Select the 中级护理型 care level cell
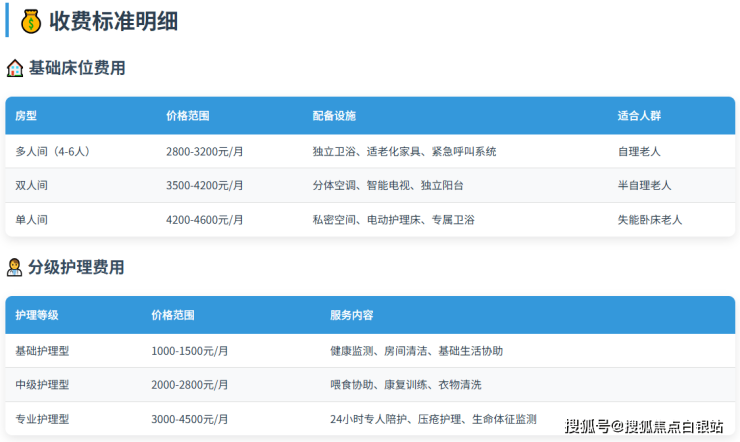This screenshot has width=740, height=442. [x=42, y=385]
